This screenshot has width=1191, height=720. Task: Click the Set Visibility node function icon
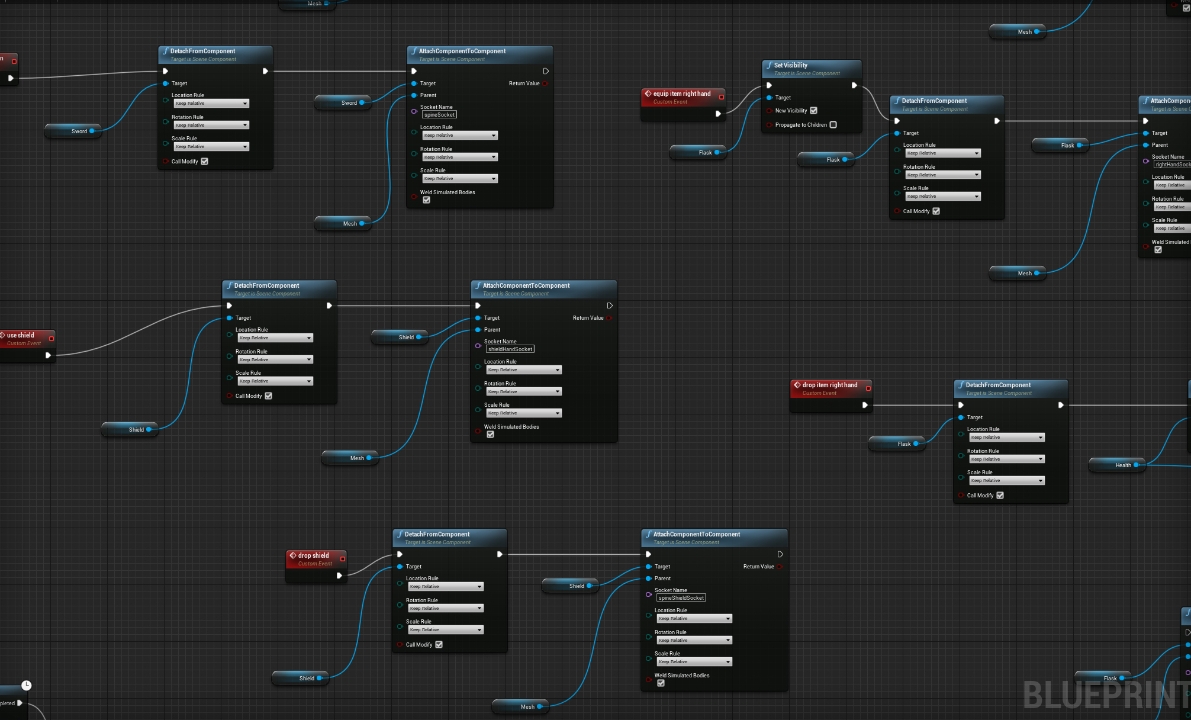[769, 66]
